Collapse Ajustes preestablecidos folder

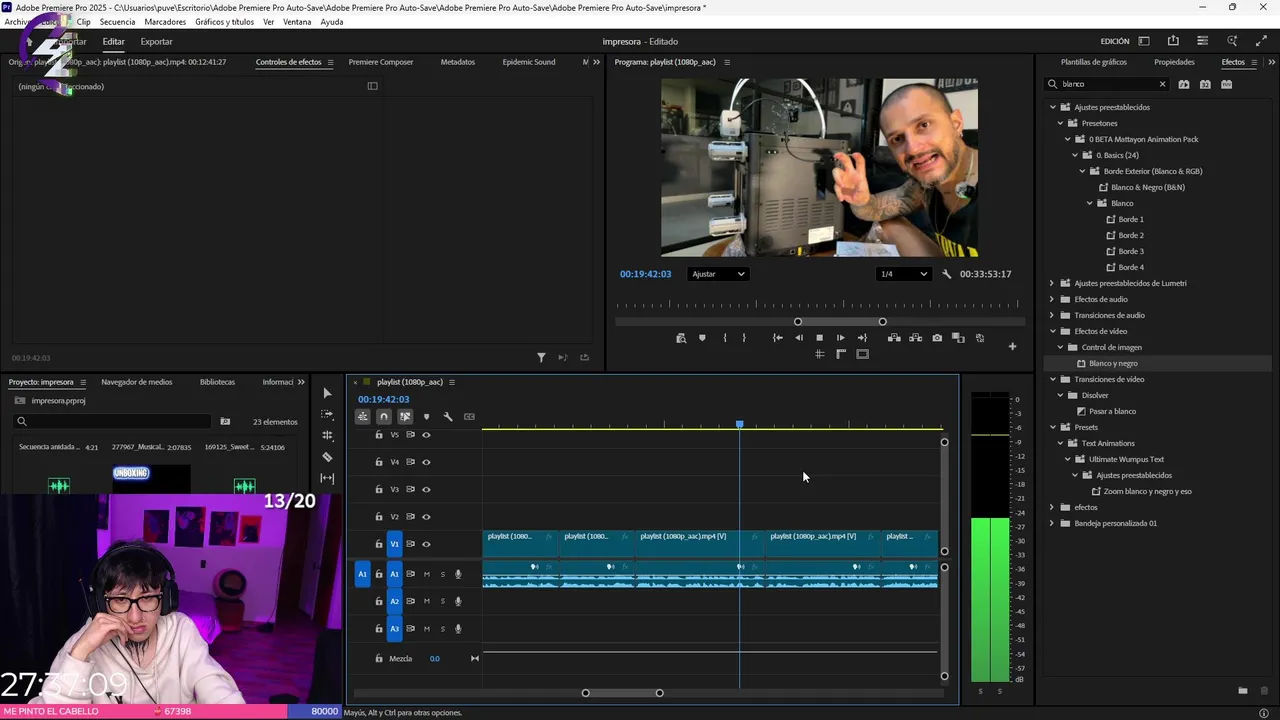point(1052,107)
